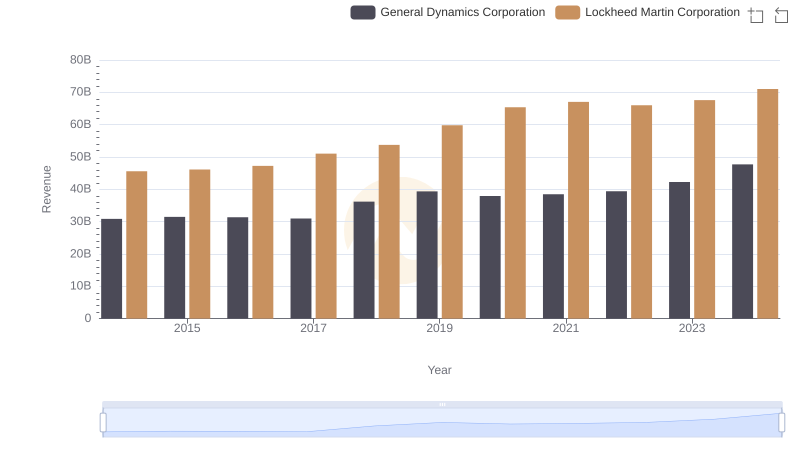800x461 pixels.
Task: Select the 2016 General Dynamics bar
Action: coord(238,268)
